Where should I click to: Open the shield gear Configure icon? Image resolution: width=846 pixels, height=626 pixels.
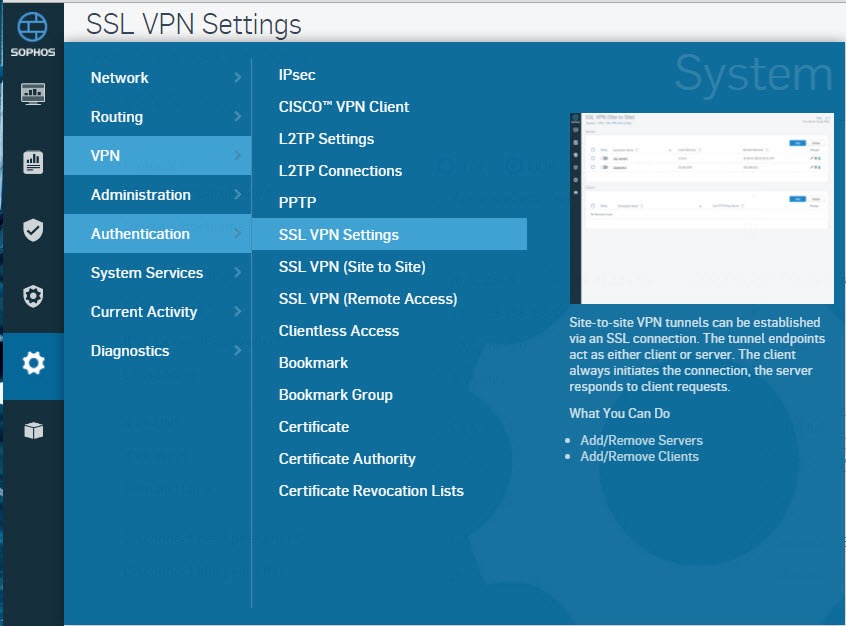point(33,296)
